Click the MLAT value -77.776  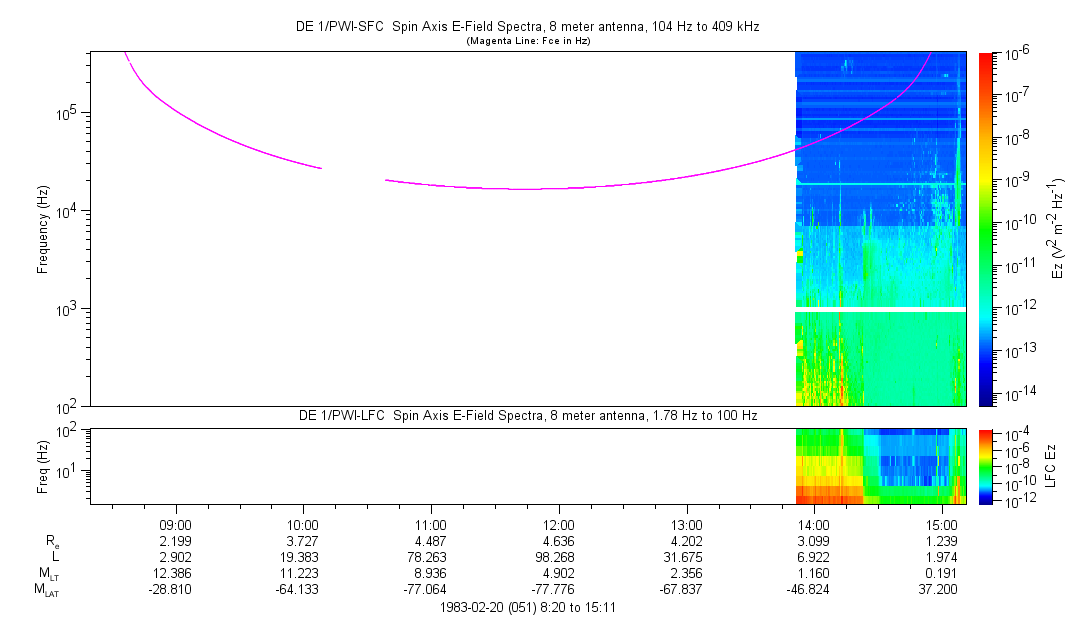tap(558, 589)
